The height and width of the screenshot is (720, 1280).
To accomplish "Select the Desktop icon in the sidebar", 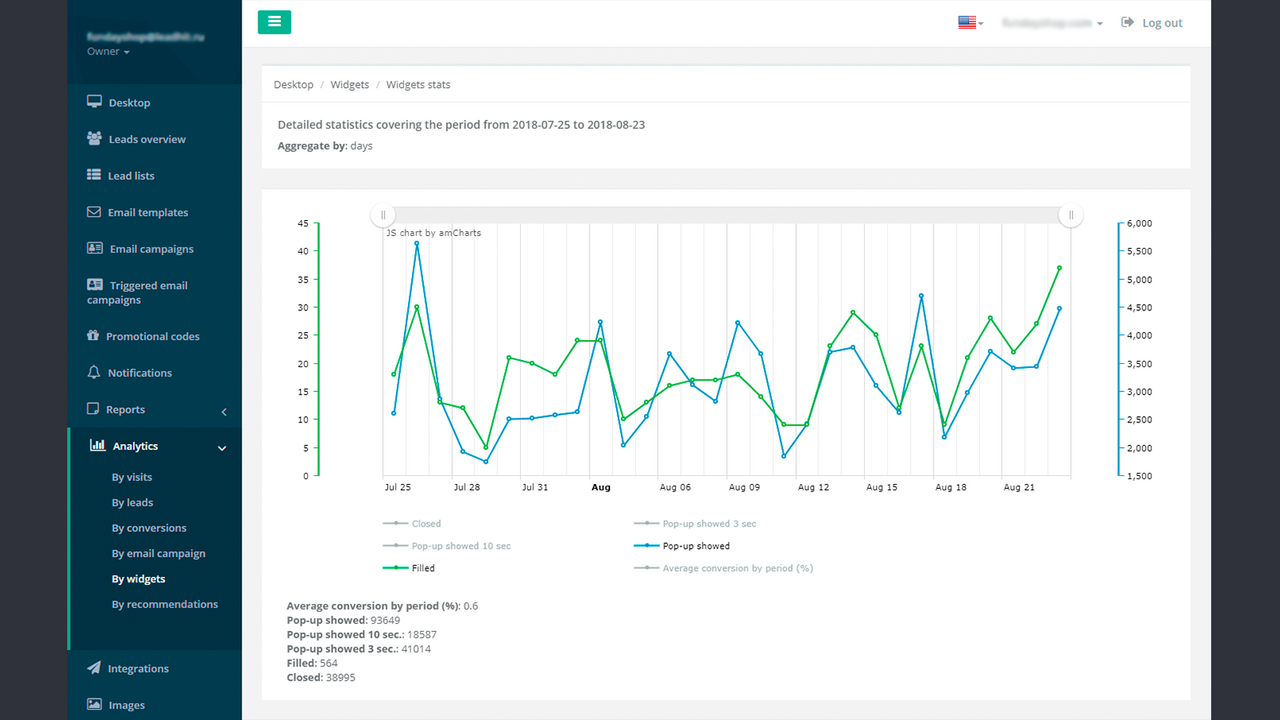I will coord(92,102).
